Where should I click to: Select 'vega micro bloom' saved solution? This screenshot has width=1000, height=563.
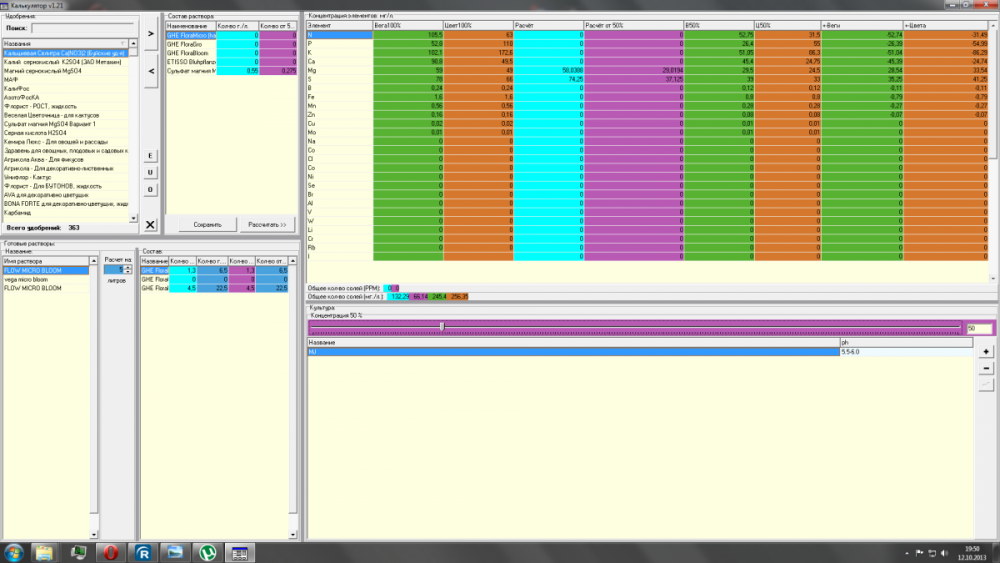pos(46,279)
